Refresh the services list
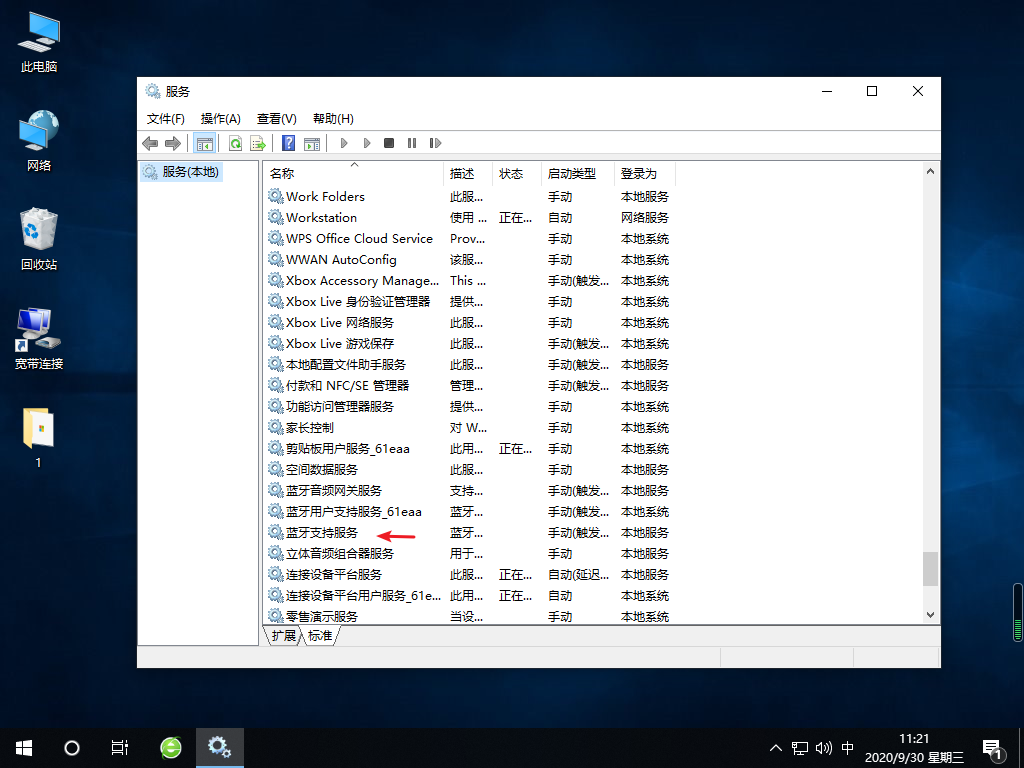The width and height of the screenshot is (1024, 768). pos(235,143)
